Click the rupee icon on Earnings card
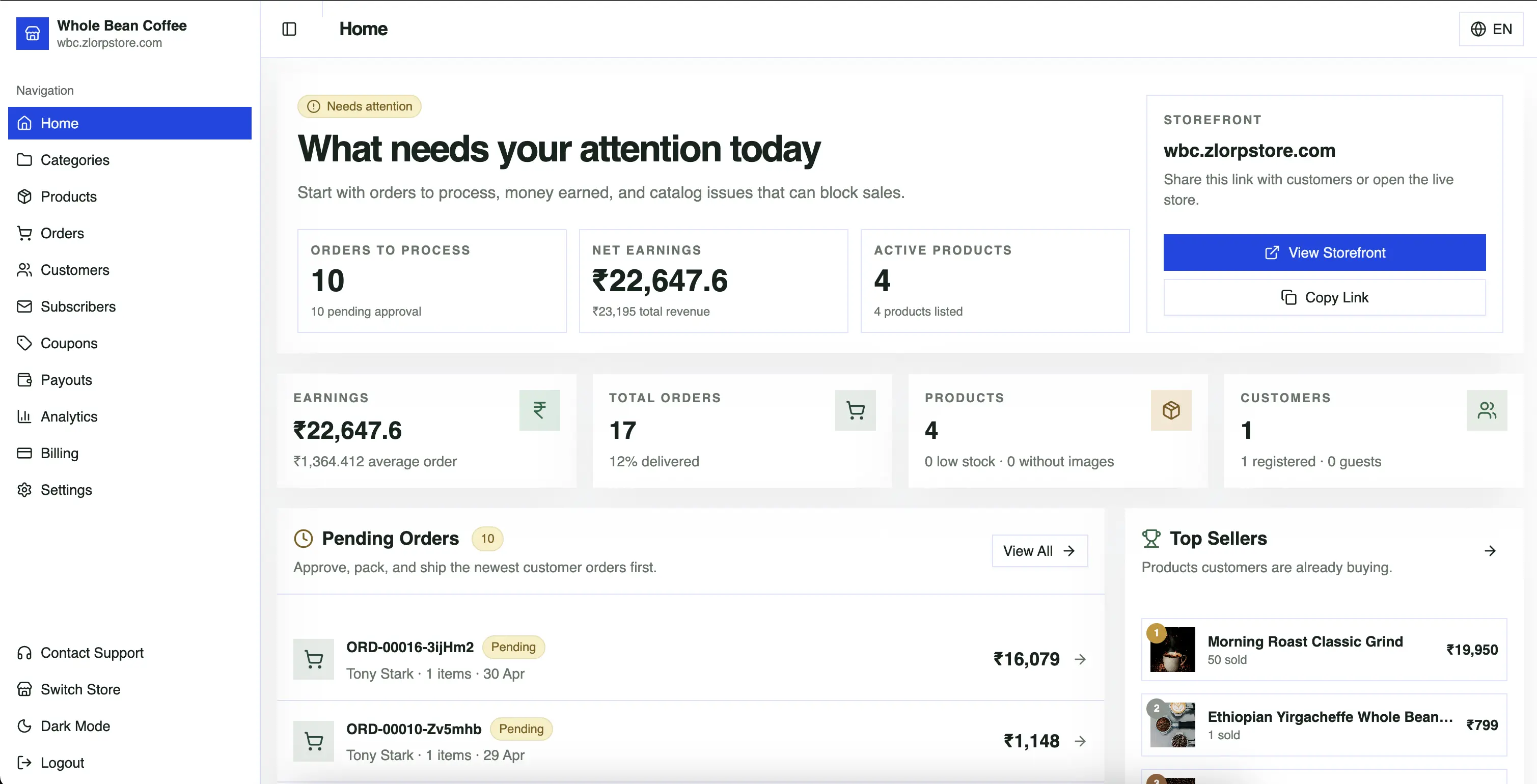 click(539, 410)
